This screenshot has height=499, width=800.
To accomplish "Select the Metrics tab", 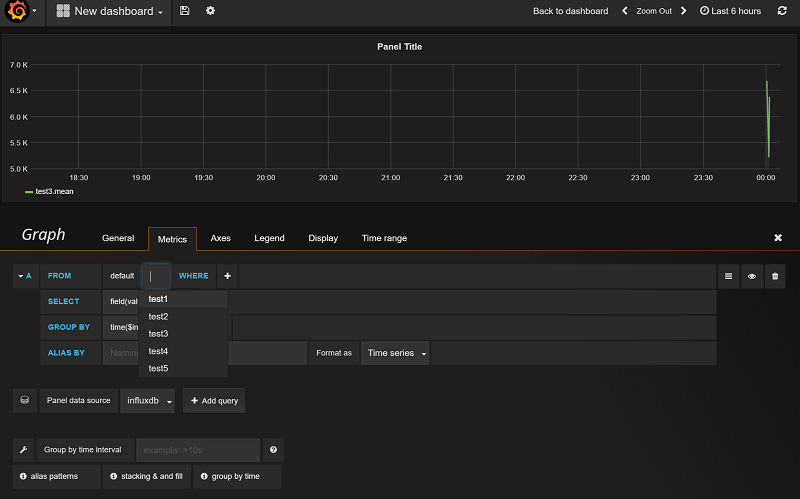I will [x=172, y=239].
